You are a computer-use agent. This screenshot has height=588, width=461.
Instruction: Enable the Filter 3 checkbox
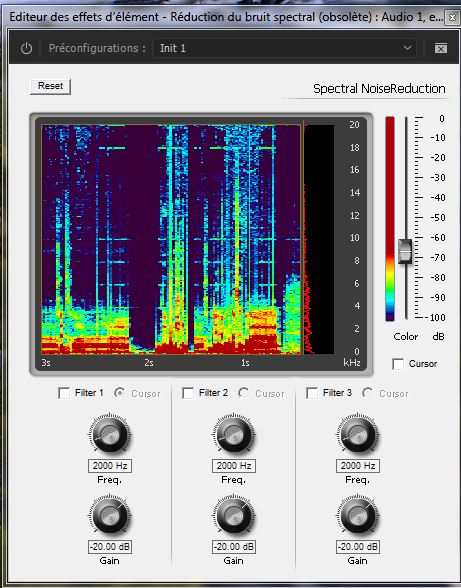click(312, 393)
